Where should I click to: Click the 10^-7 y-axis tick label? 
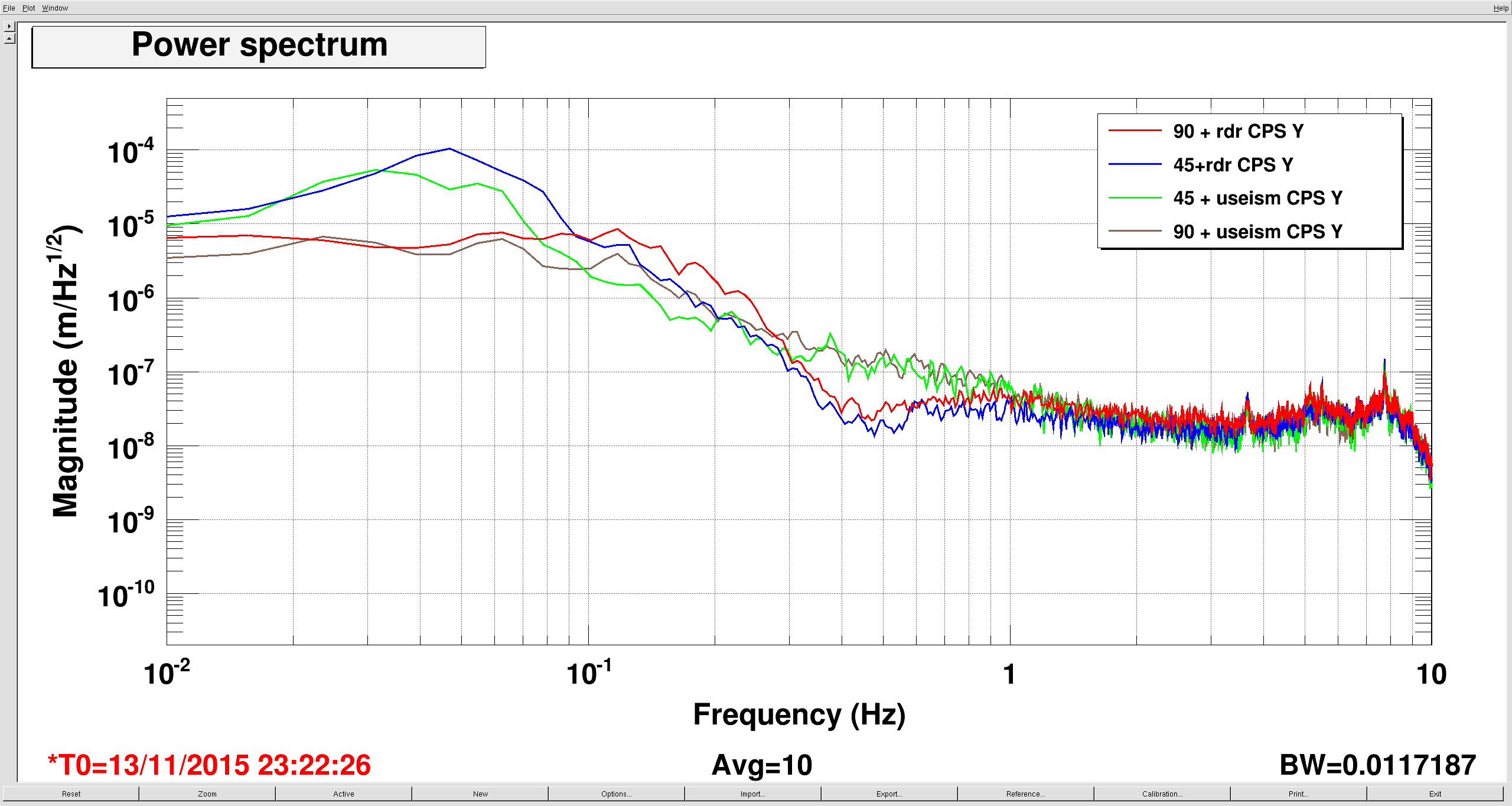tap(131, 373)
